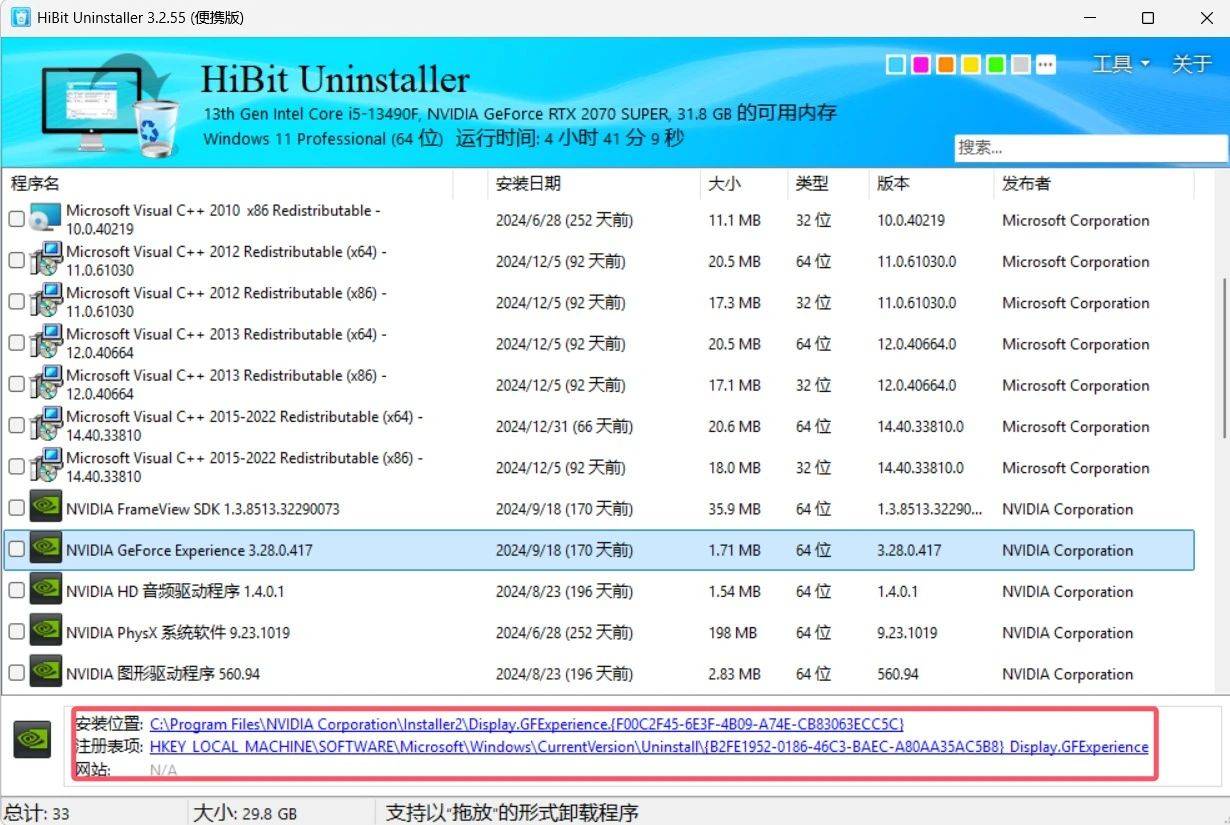
Task: Tick the NVIDIA FrameView SDK checkbox
Action: (x=16, y=508)
